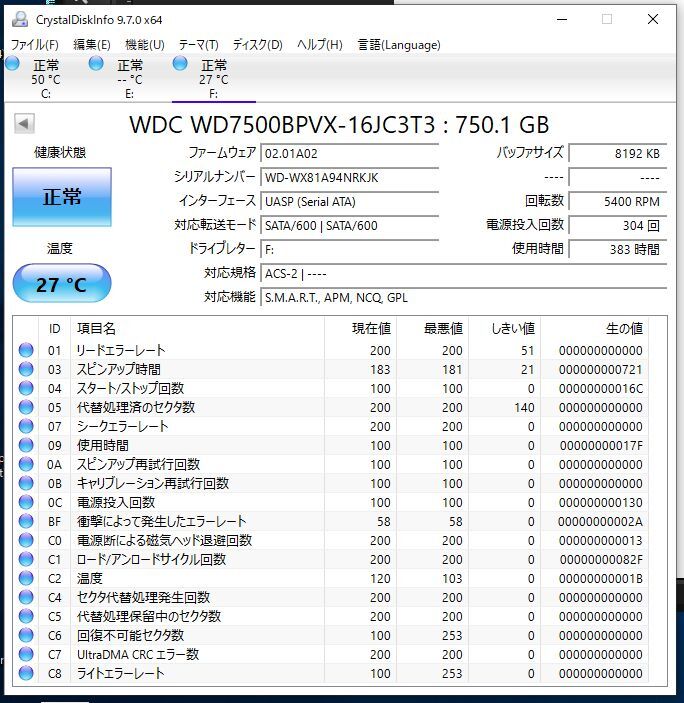
Task: Click the power-on hours value 383 時間
Action: point(618,249)
